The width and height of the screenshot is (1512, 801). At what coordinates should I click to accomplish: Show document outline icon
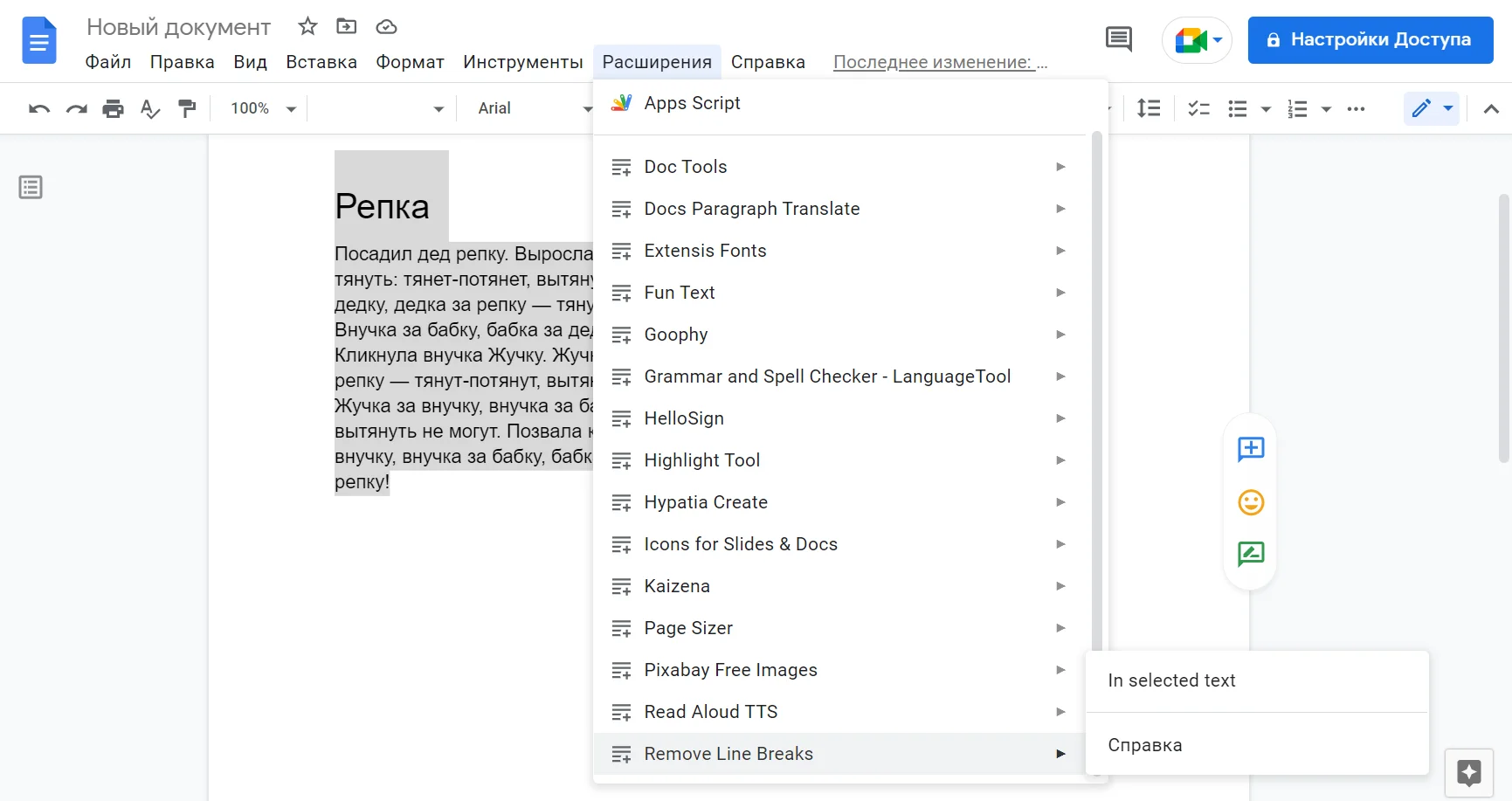(31, 187)
